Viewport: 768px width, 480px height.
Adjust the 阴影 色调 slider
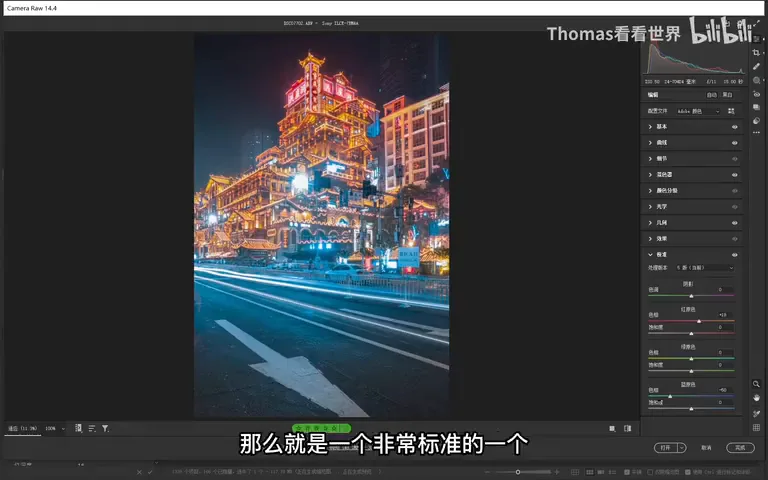(x=691, y=296)
